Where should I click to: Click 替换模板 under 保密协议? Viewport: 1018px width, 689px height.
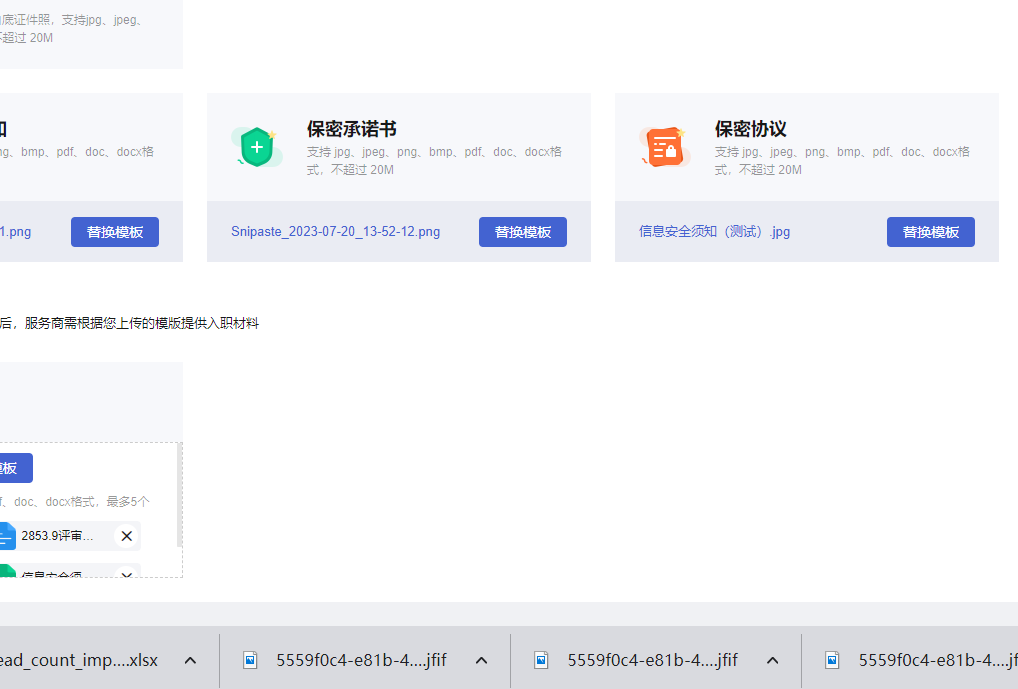[x=930, y=232]
